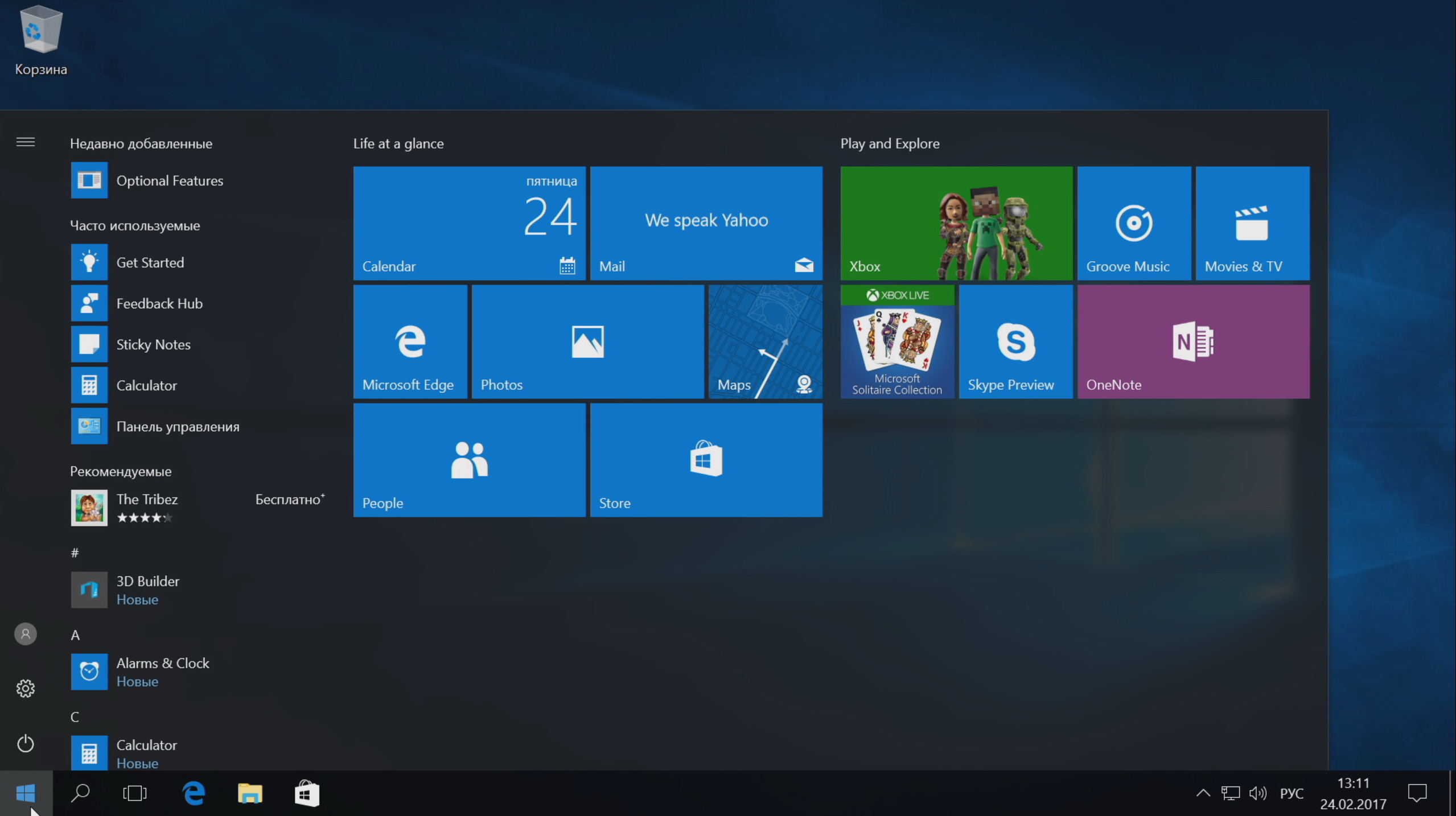Show hidden system tray icons
The width and height of the screenshot is (1456, 816).
pos(1203,793)
